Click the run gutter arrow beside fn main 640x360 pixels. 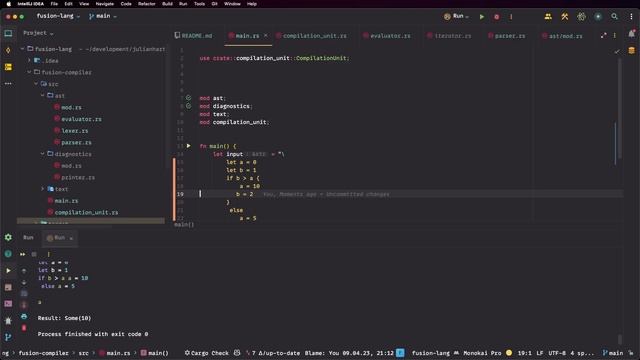(x=189, y=146)
